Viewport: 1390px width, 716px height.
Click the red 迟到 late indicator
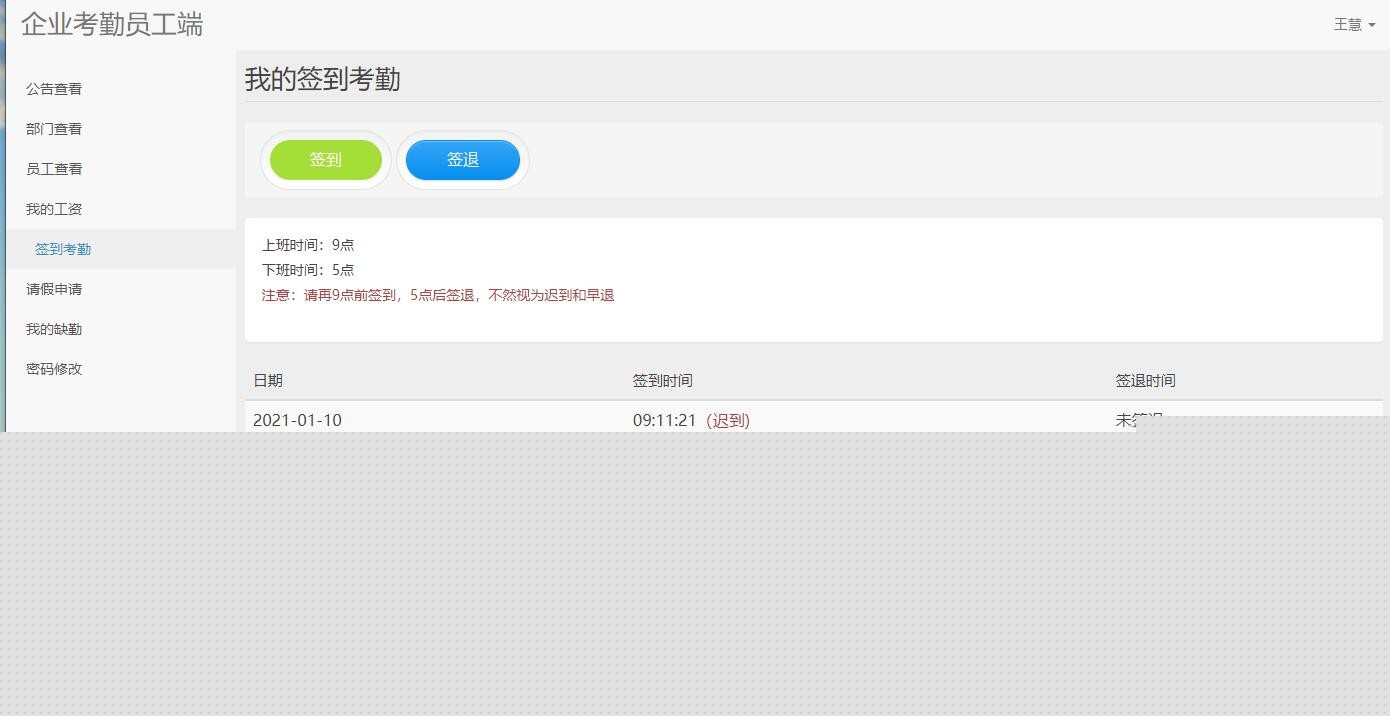tap(728, 420)
